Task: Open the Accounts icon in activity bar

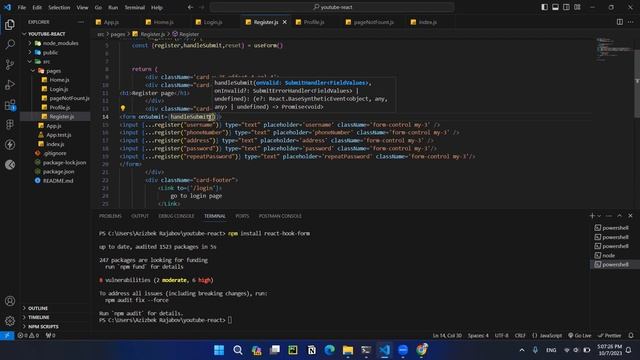Action: pyautogui.click(x=10, y=301)
